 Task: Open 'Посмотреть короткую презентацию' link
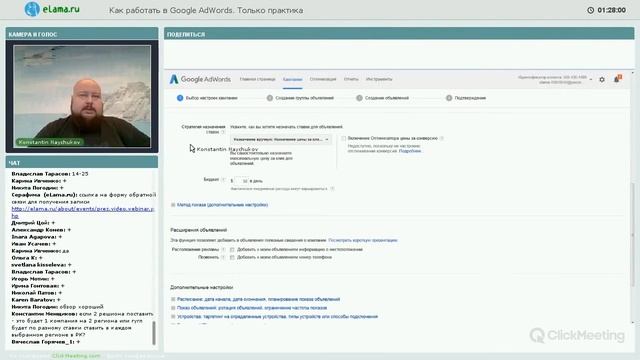363,240
